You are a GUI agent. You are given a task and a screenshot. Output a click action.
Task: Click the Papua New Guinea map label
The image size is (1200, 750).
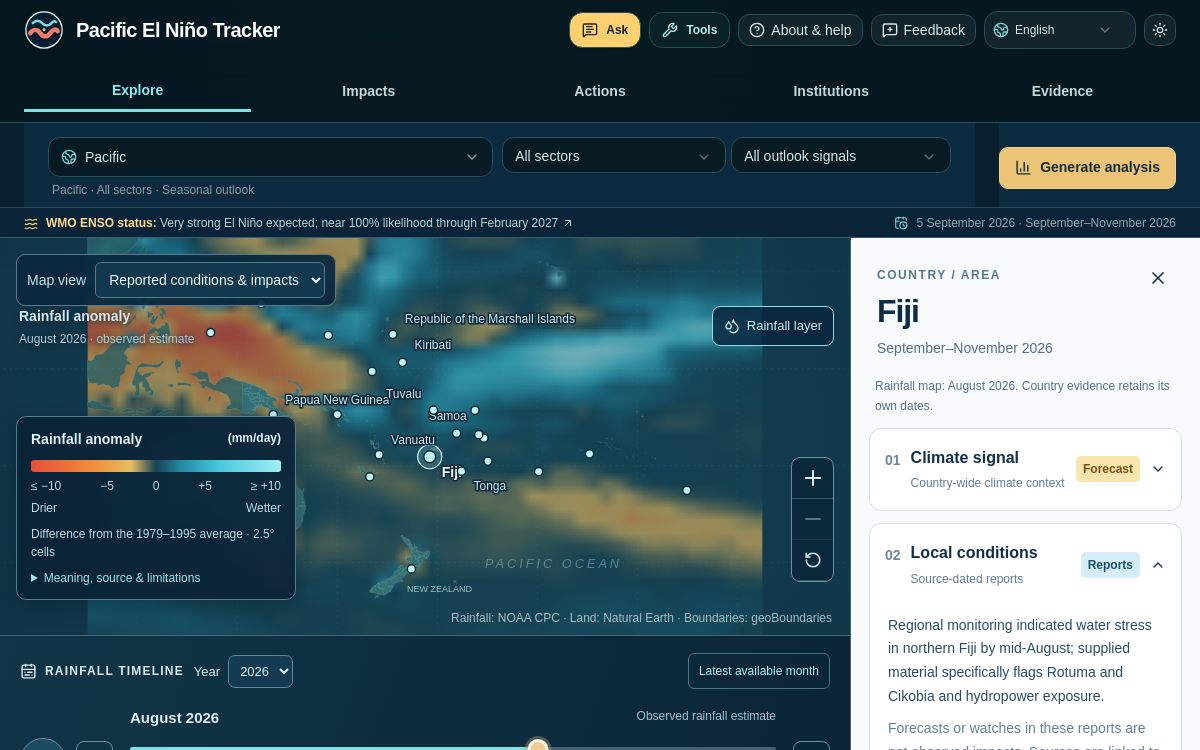click(x=337, y=400)
